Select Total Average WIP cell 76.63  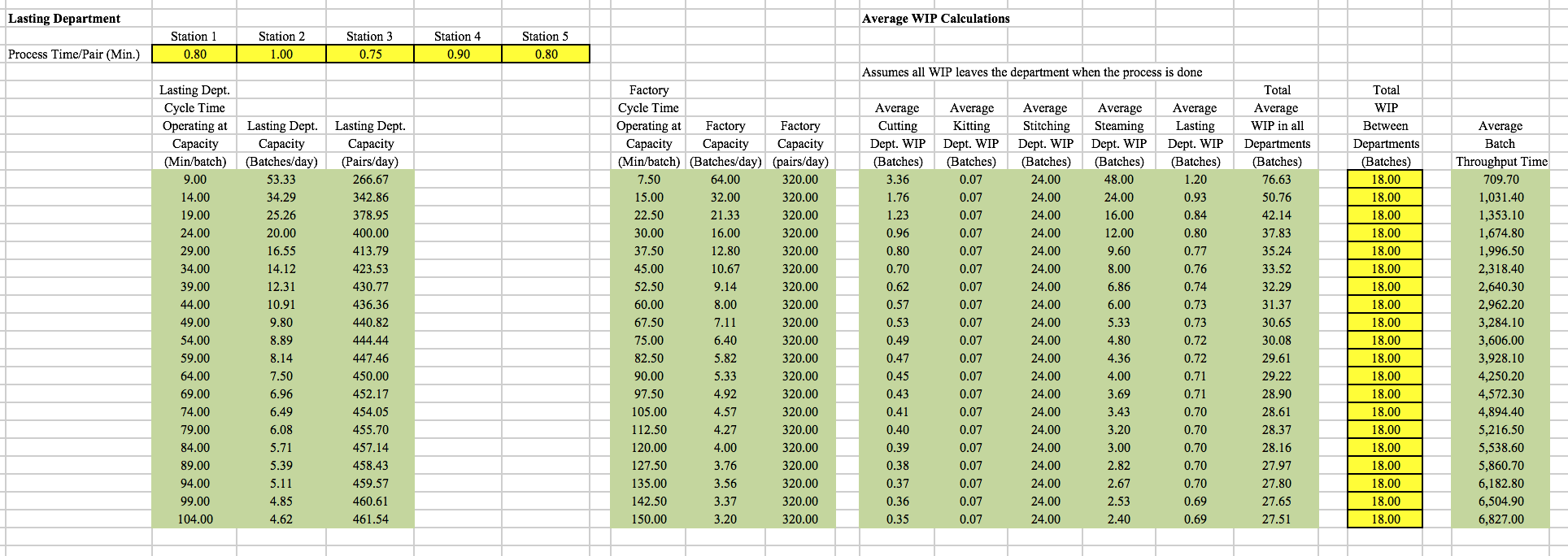click(1277, 179)
